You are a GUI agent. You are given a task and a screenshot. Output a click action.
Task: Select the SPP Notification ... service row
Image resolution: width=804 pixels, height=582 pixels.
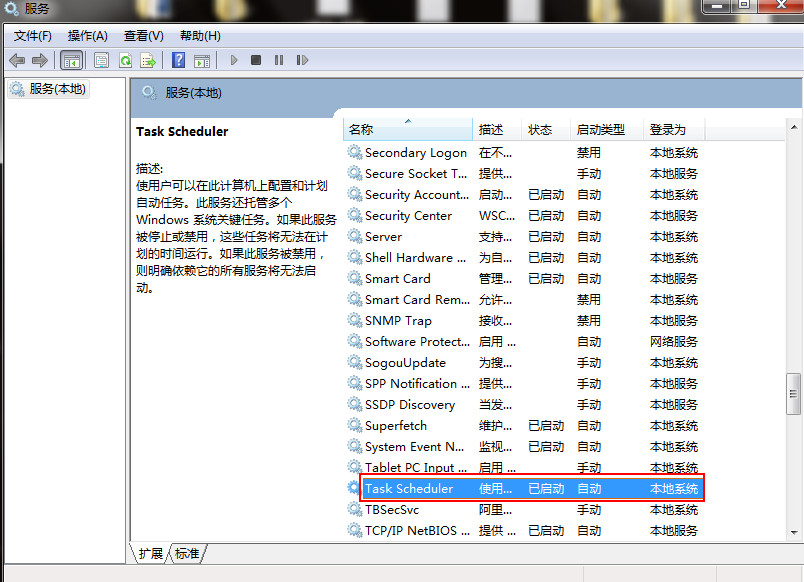(523, 384)
